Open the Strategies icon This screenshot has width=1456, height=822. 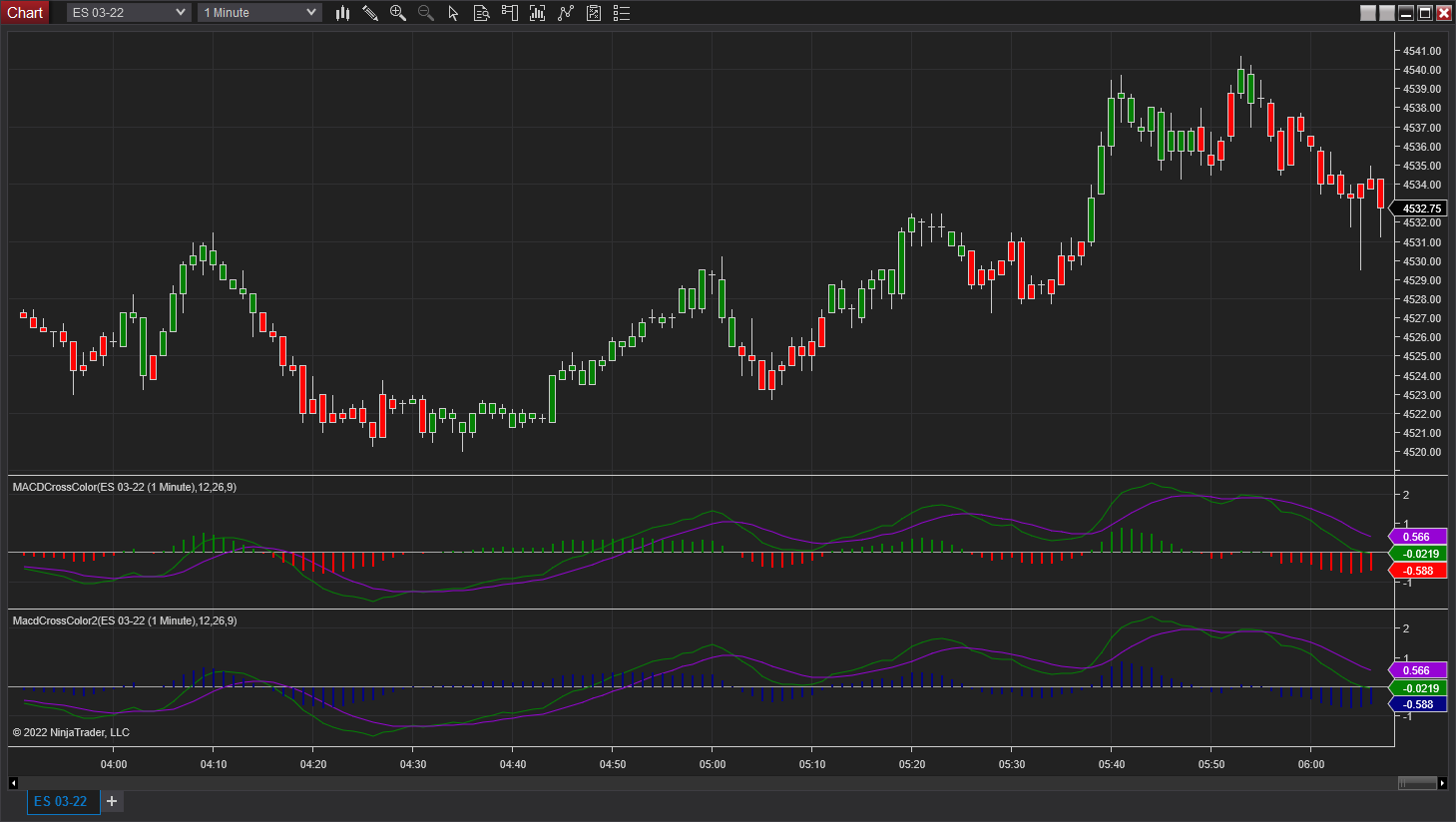tap(566, 13)
